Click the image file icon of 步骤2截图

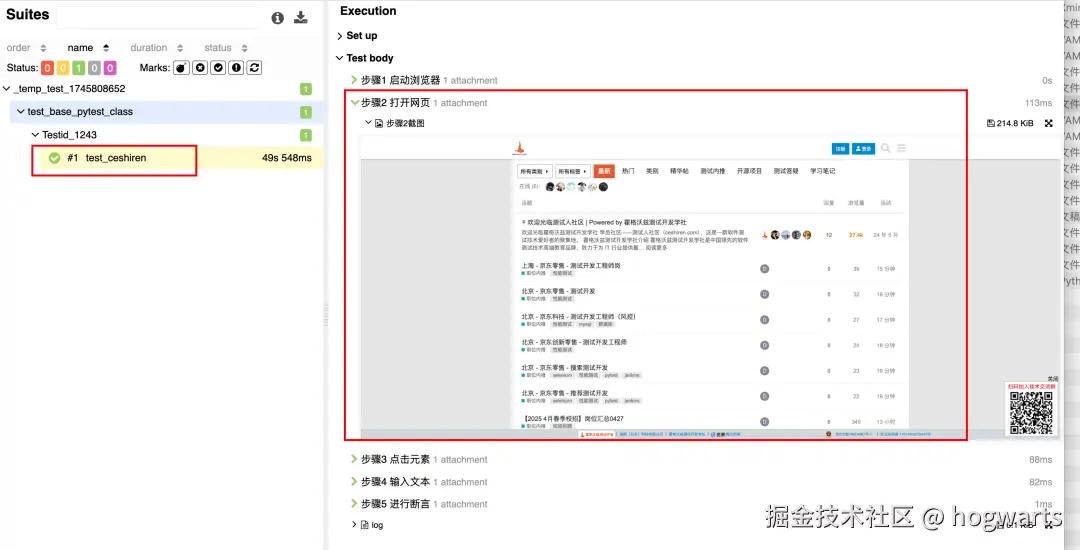click(x=379, y=123)
